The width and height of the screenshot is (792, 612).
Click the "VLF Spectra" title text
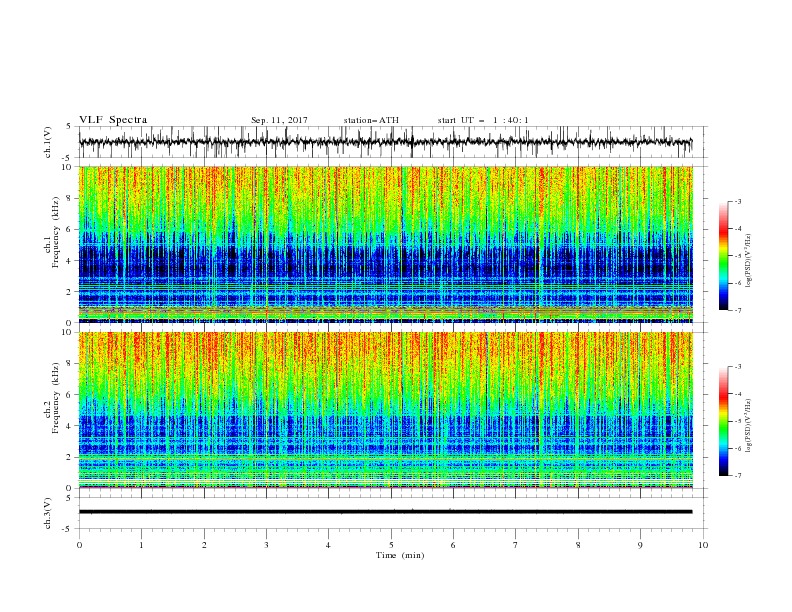[113, 120]
